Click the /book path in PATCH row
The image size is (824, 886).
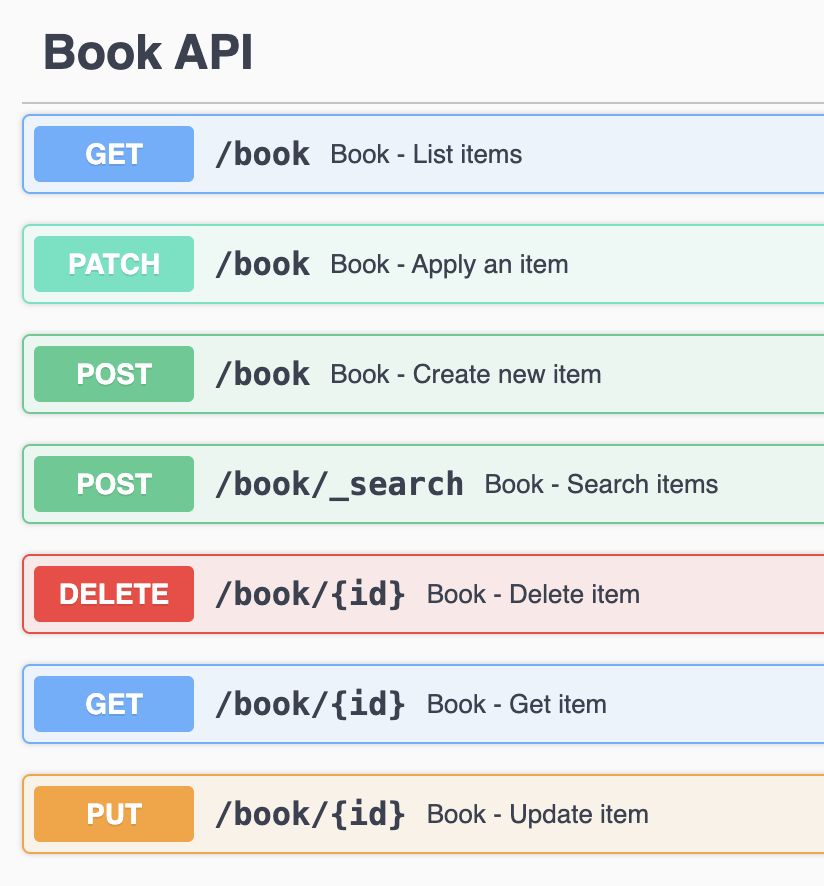click(263, 264)
